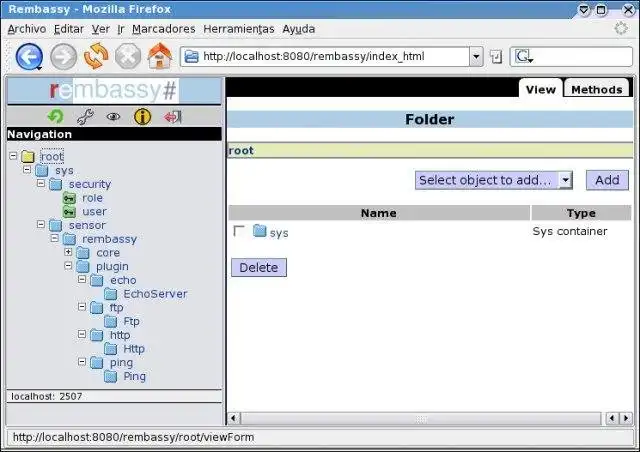Click the page icon in URL bar

click(192, 56)
